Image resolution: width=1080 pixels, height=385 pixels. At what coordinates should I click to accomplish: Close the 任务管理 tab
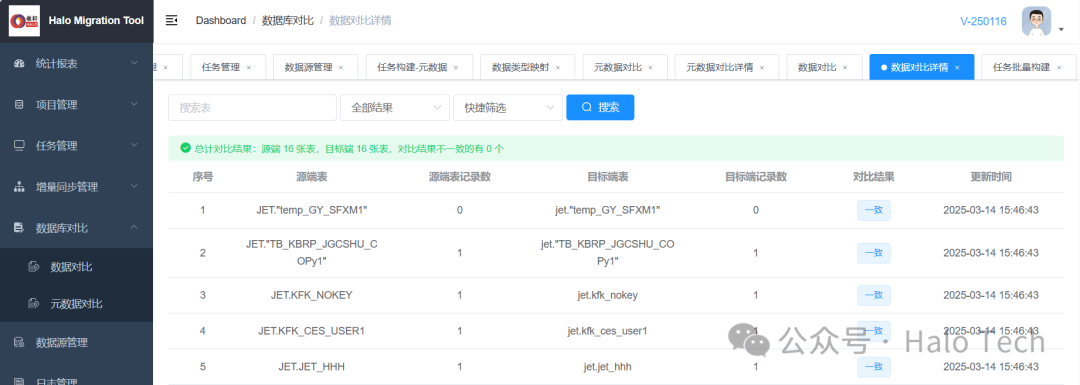tap(249, 67)
